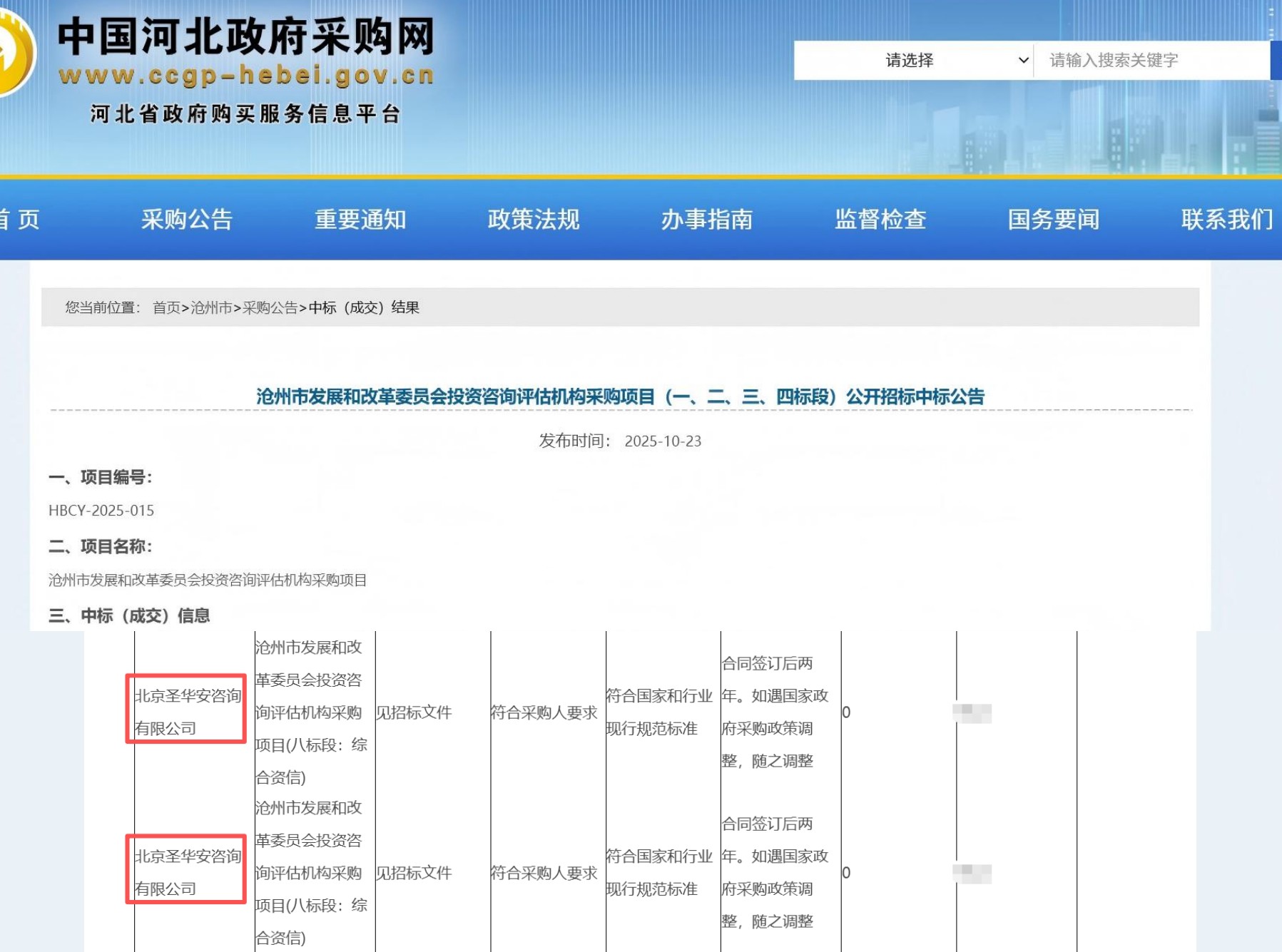Image resolution: width=1282 pixels, height=952 pixels.
Task: Open the 采购公告 navigation menu
Action: click(x=187, y=220)
